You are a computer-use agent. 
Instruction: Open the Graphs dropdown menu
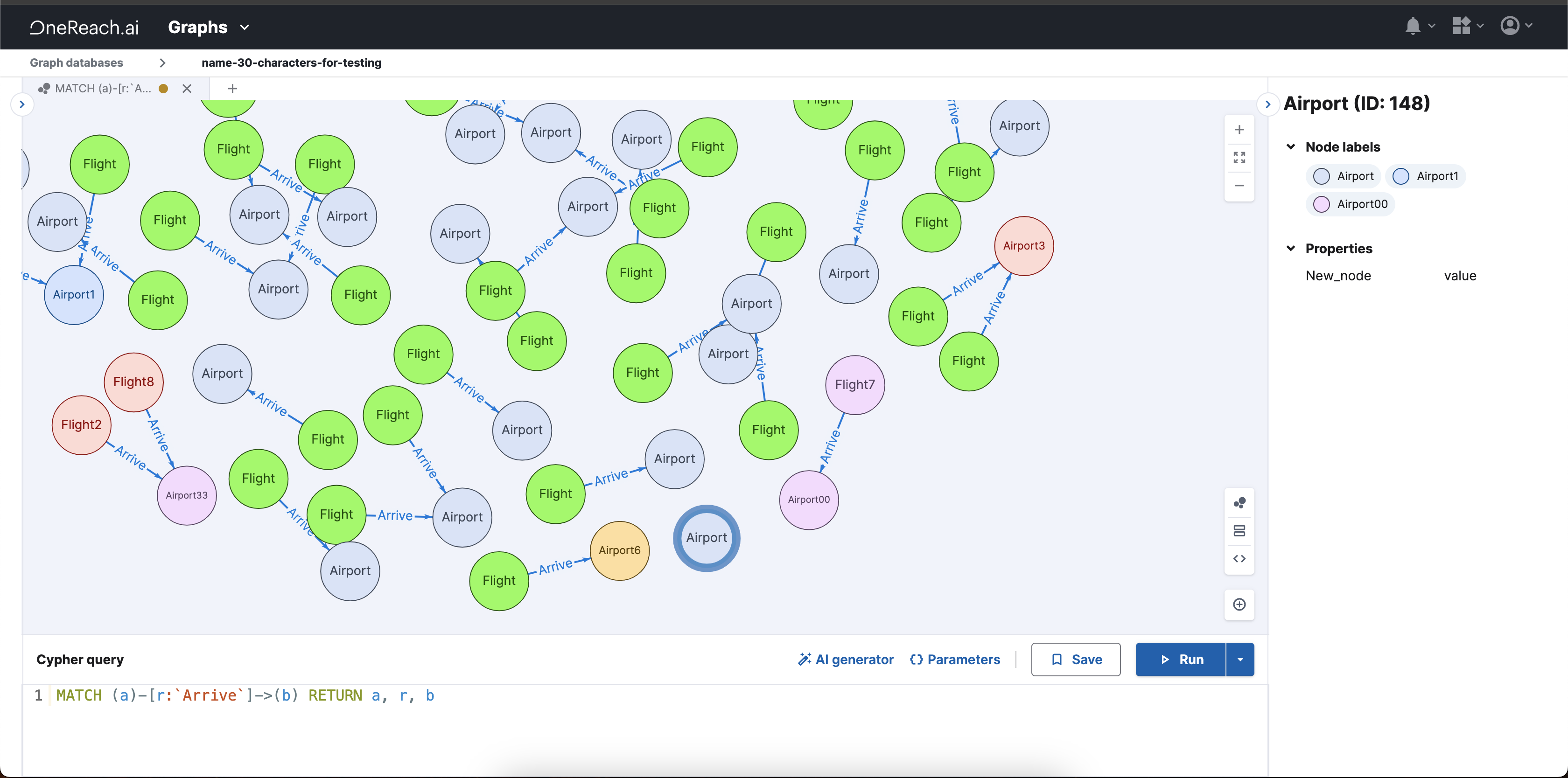209,27
